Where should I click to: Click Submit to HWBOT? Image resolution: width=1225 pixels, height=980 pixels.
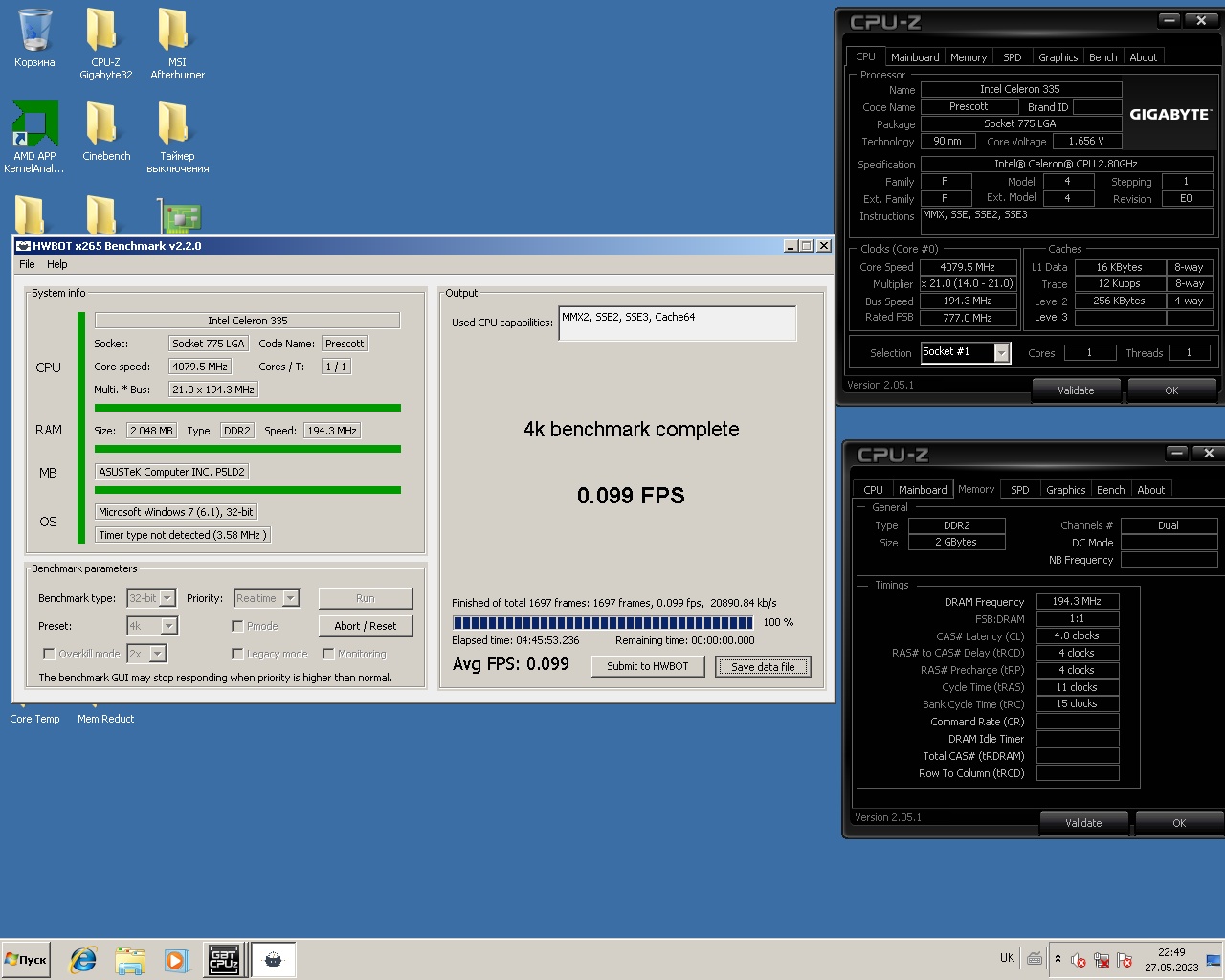coord(648,666)
